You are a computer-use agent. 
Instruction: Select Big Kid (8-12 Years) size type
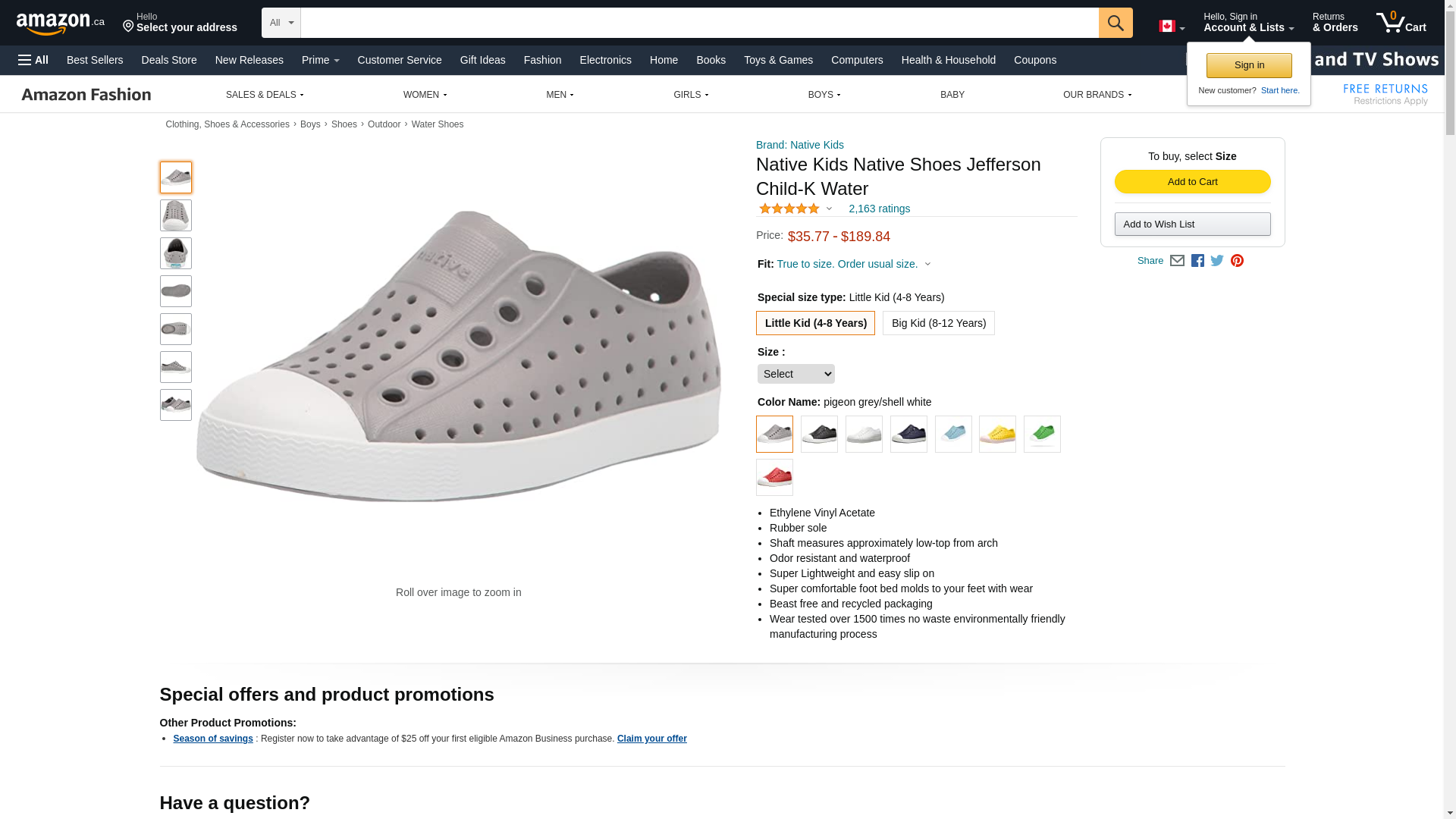coord(938,323)
